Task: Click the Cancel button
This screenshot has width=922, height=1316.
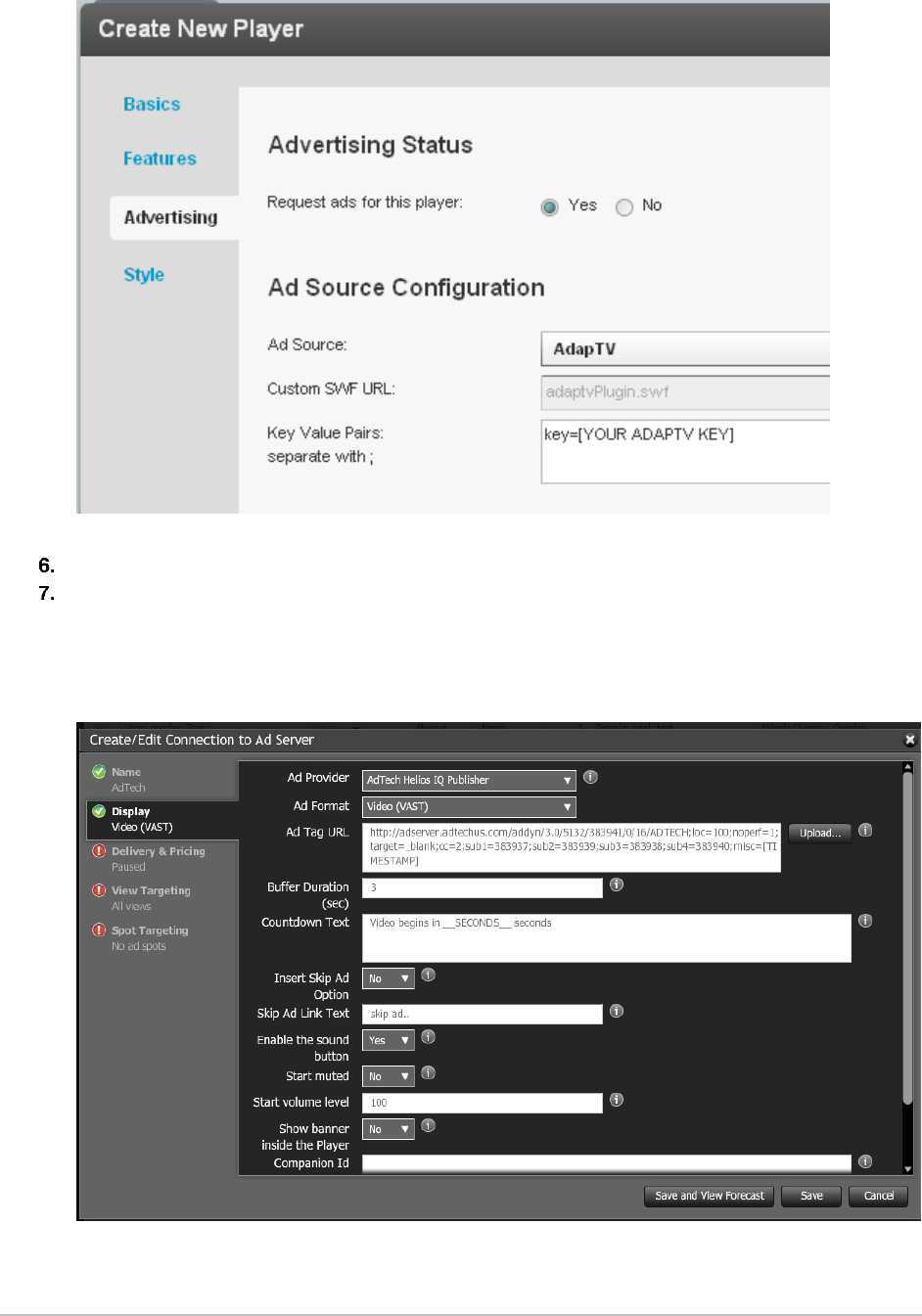Action: coord(879,1196)
